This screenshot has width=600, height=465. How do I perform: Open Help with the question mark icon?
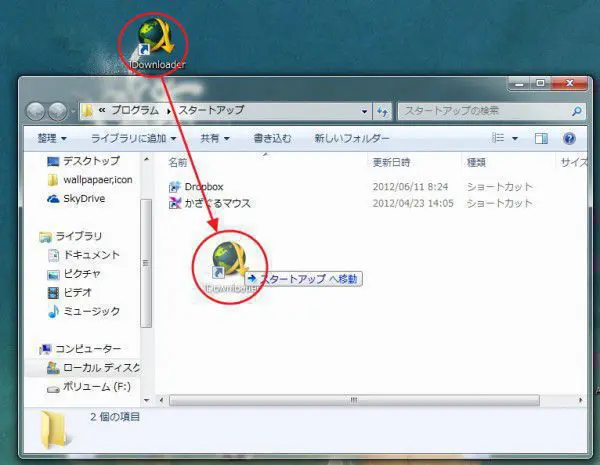click(x=569, y=138)
